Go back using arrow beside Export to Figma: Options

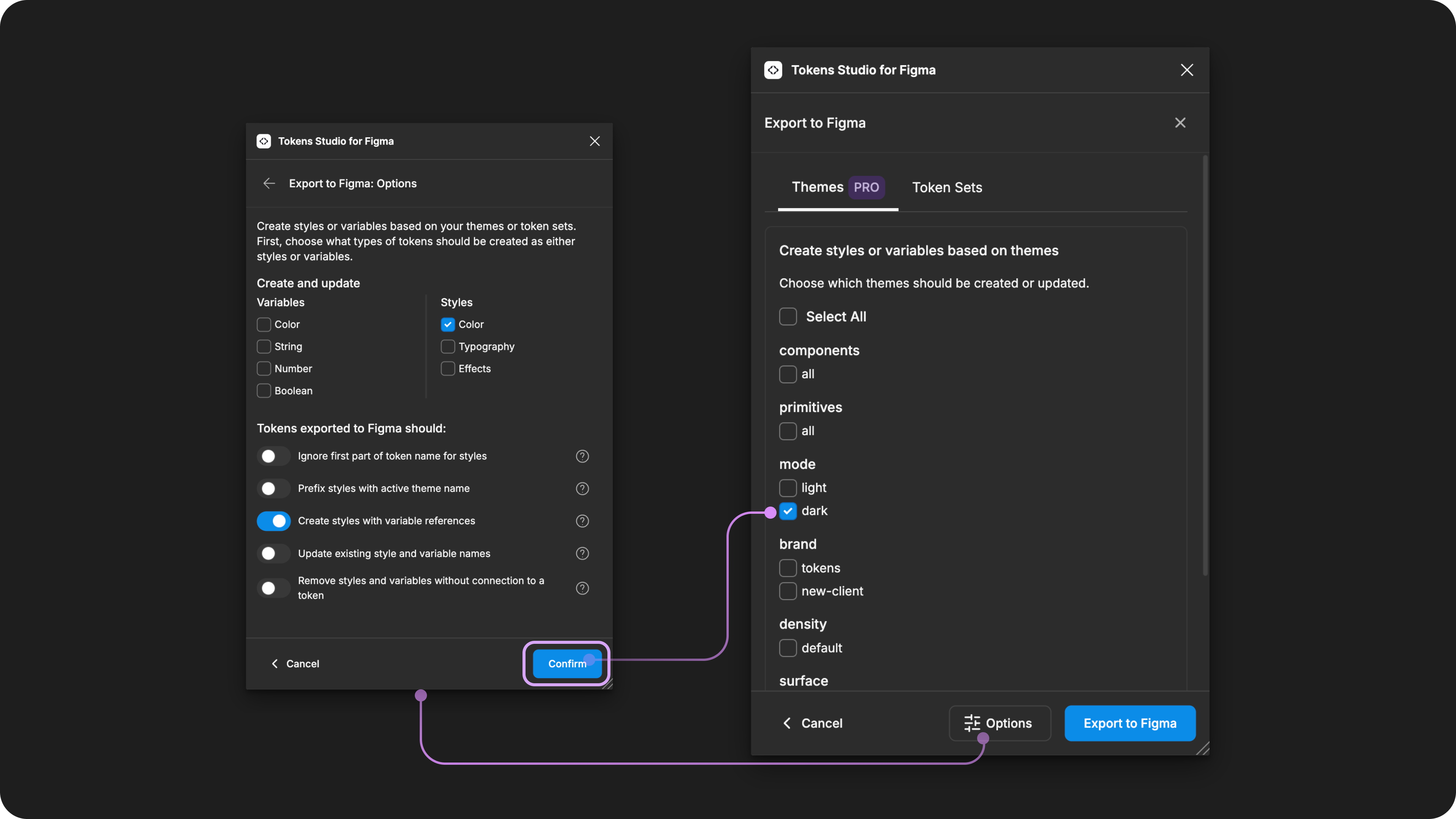[x=269, y=183]
